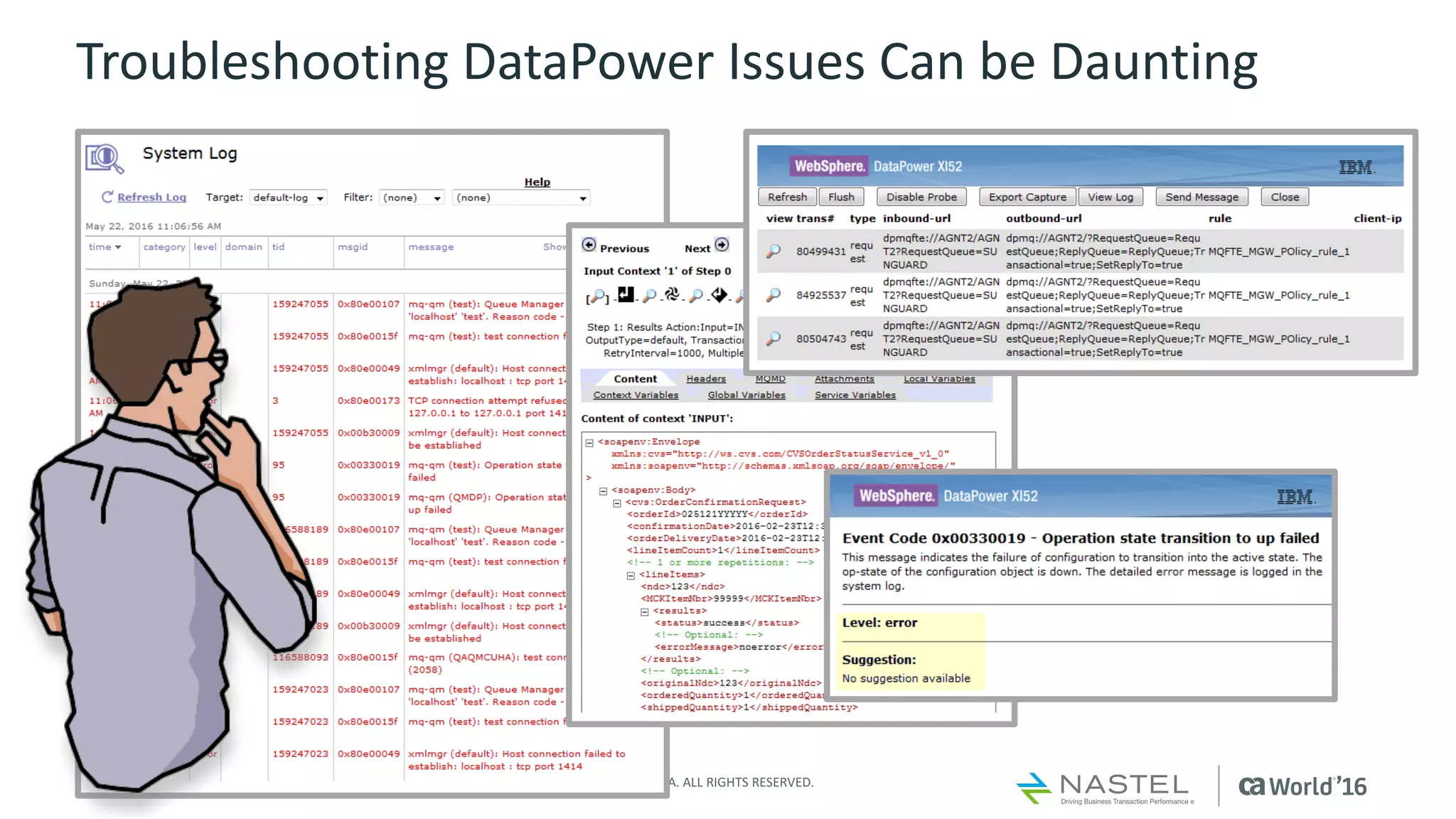Click magnifier after the return-arrow action

(x=649, y=296)
